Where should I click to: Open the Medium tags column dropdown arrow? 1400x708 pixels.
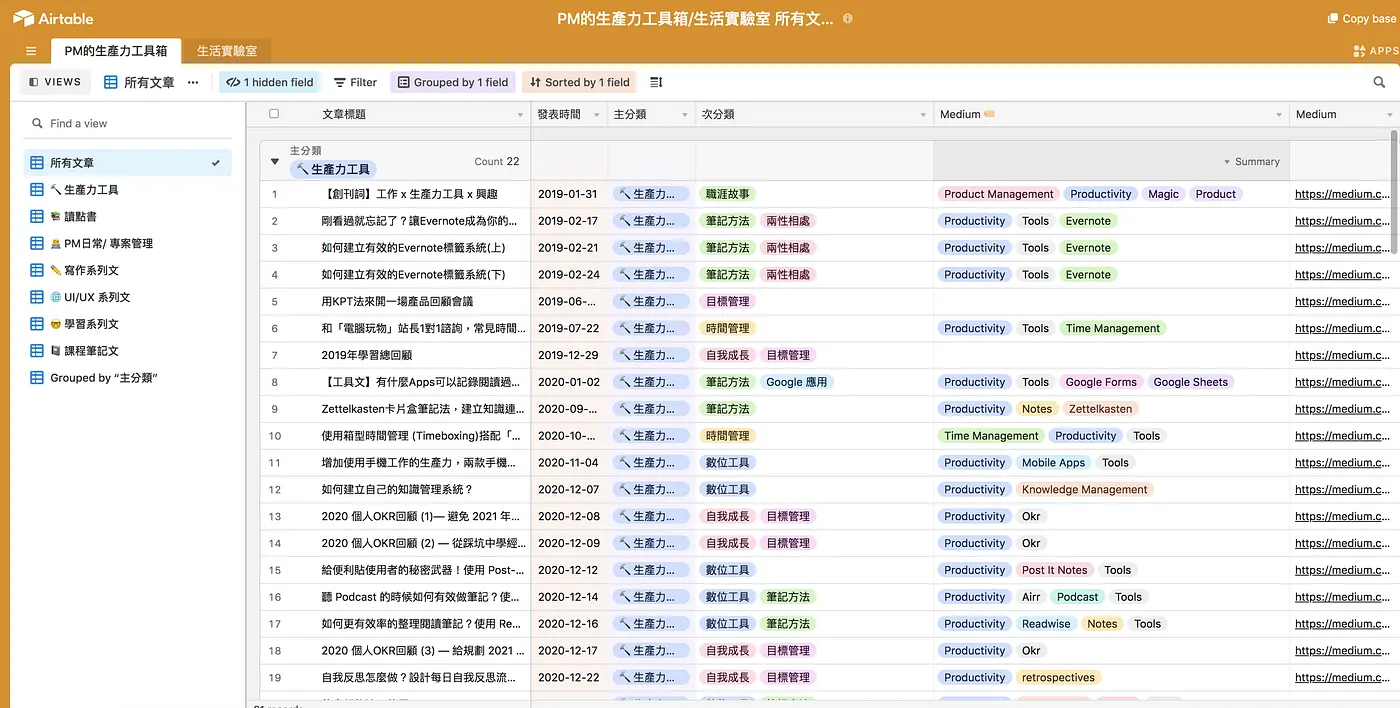[1279, 115]
